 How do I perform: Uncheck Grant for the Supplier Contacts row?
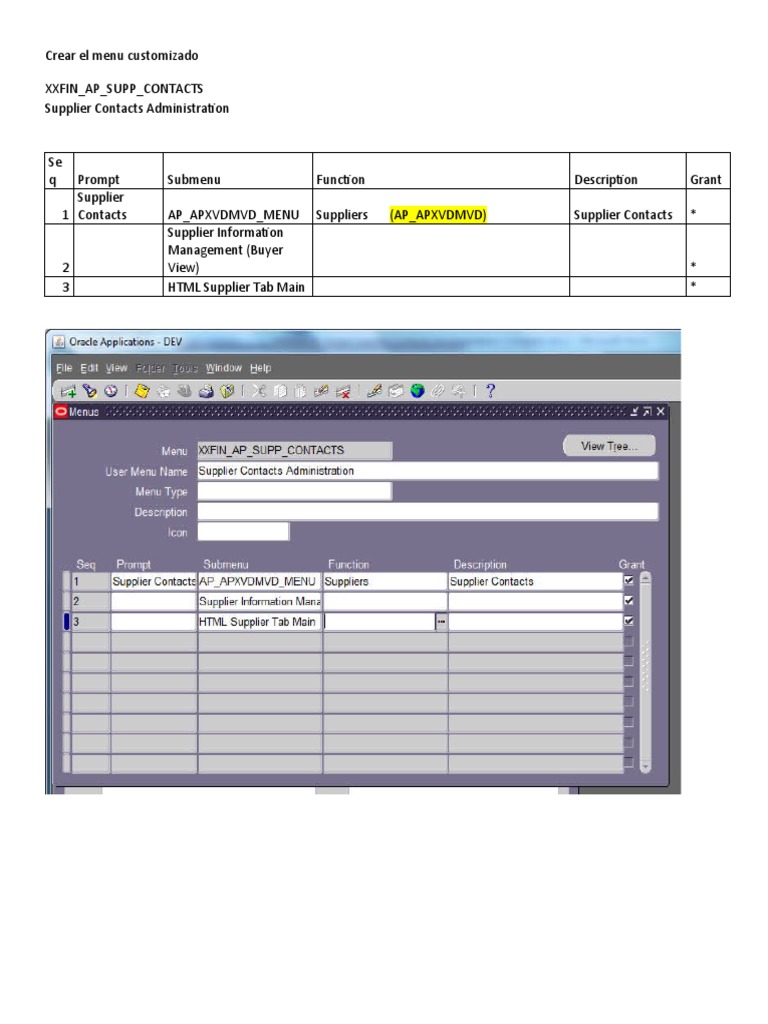click(x=628, y=580)
